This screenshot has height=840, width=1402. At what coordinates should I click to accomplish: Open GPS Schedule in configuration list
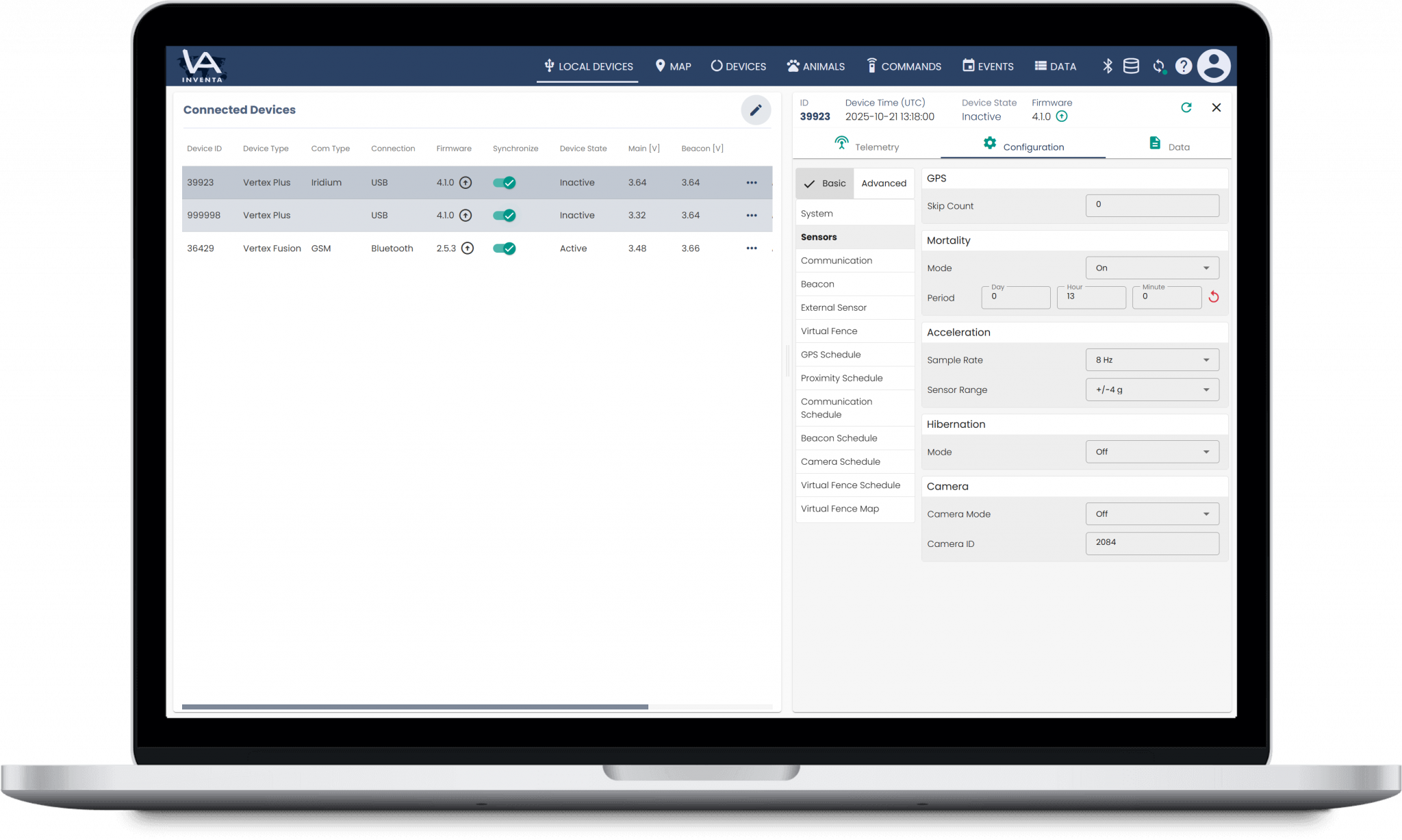click(830, 355)
